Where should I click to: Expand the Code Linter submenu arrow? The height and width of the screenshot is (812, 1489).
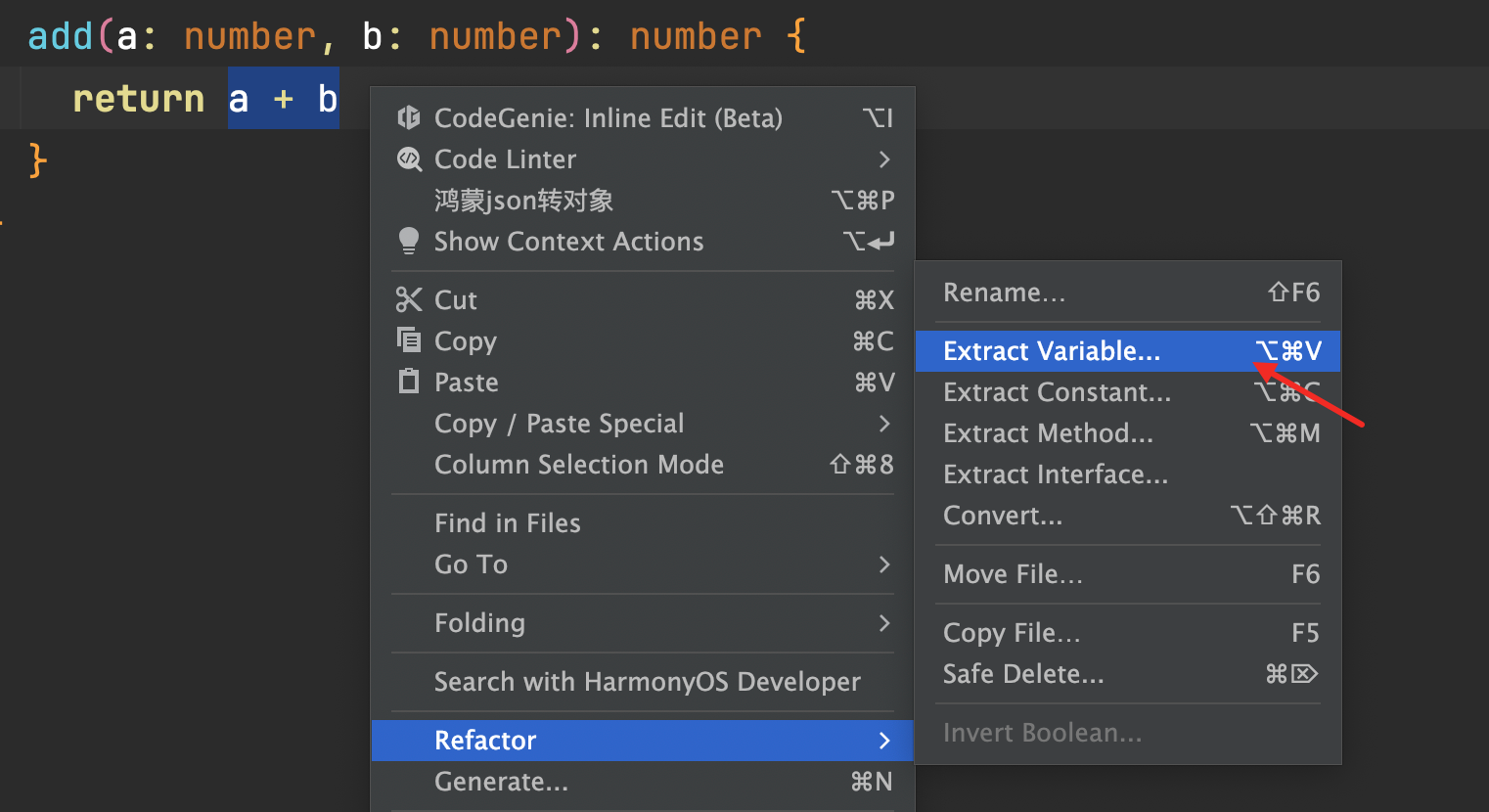(x=884, y=159)
